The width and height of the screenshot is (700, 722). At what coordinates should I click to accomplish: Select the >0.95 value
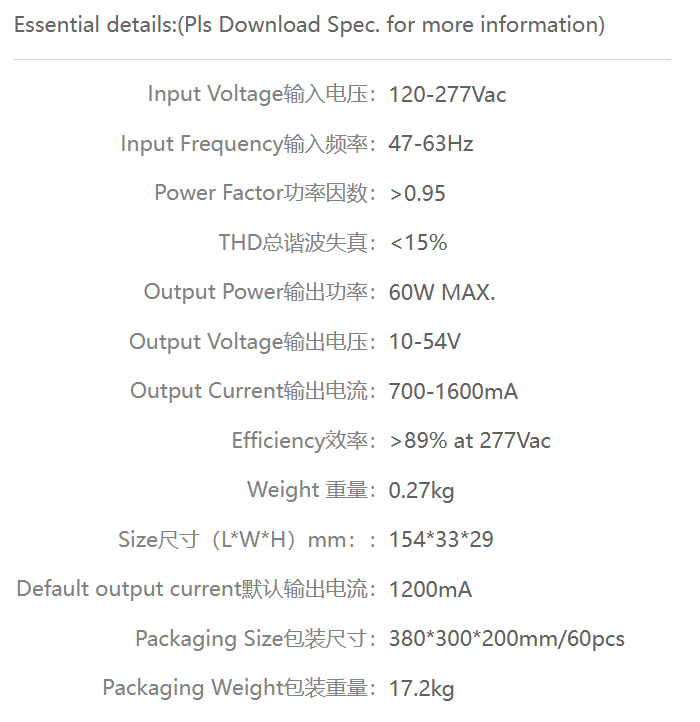417,193
